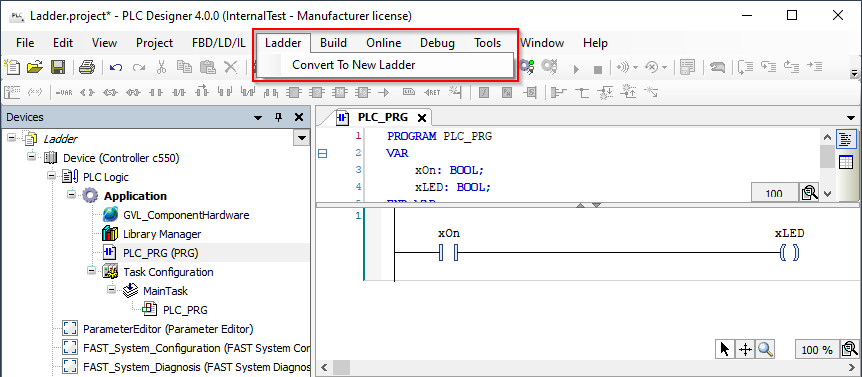Select Library Manager in device tree
This screenshot has height=377, width=862.
(162, 234)
